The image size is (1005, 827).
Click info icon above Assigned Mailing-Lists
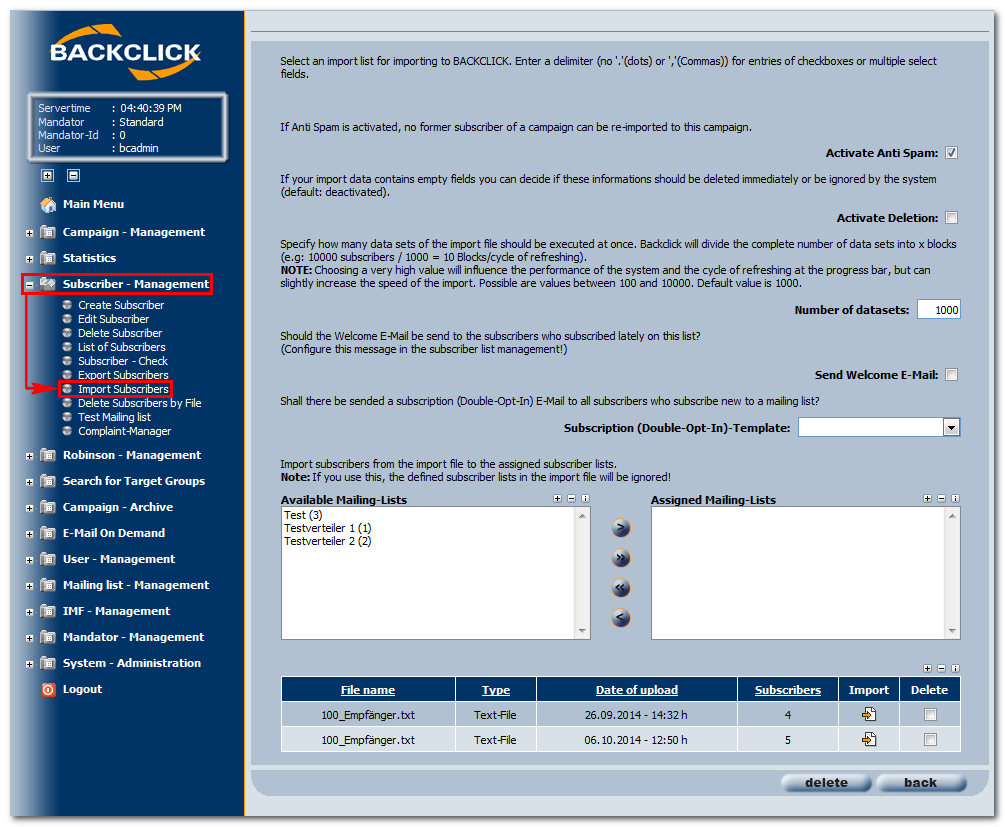(x=956, y=499)
